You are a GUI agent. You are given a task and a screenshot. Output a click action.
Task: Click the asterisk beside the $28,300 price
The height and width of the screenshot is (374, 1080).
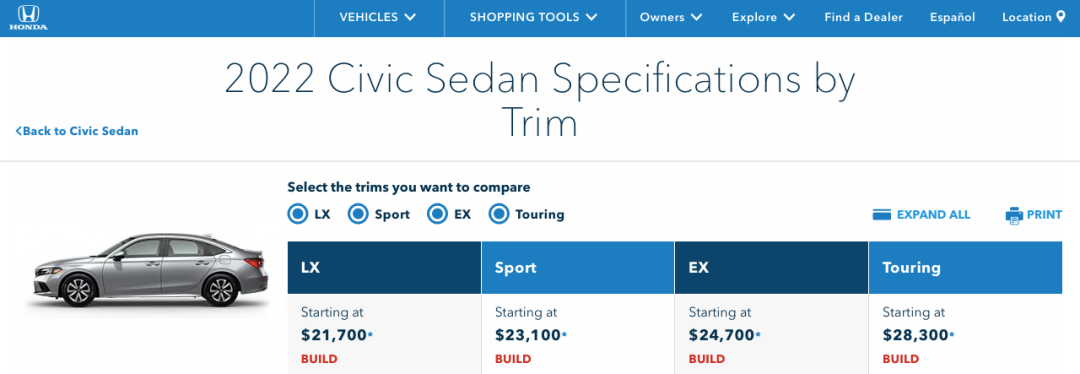pos(952,335)
